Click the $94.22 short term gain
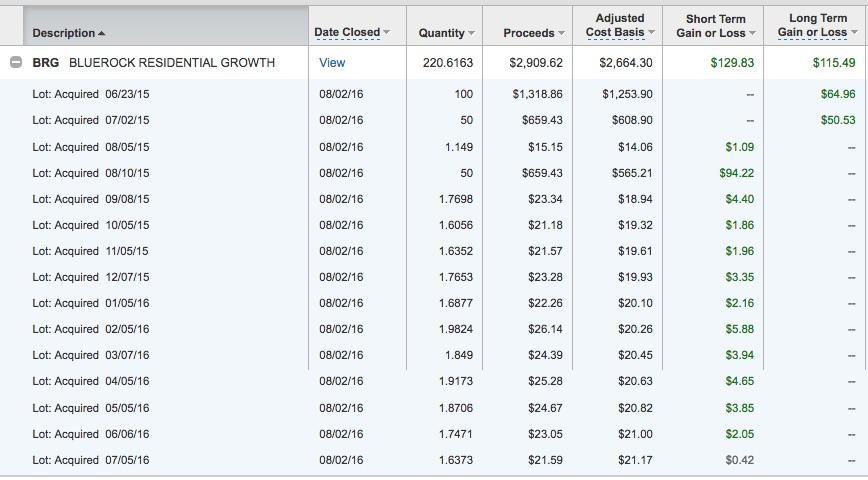The width and height of the screenshot is (868, 480). pos(736,173)
